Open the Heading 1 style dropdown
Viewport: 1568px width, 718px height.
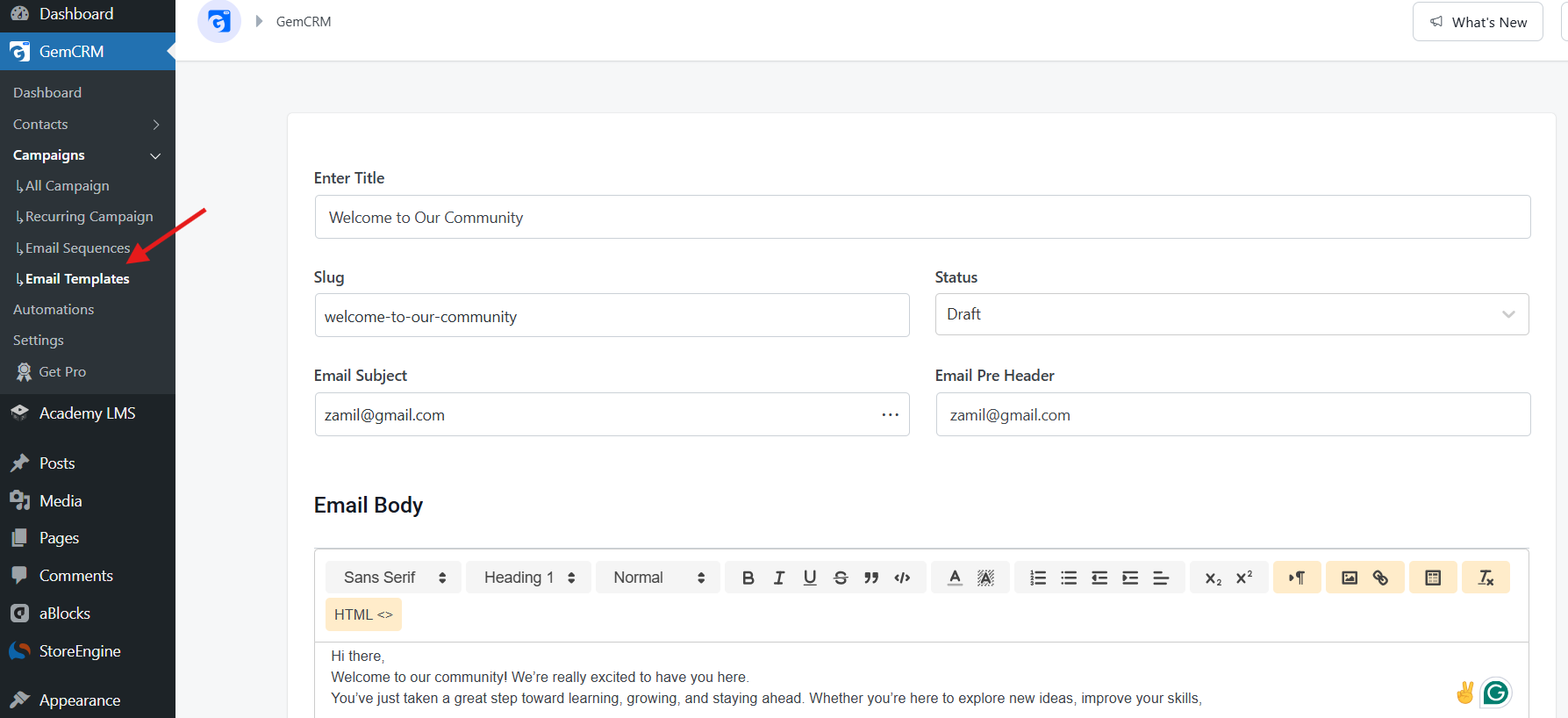(x=529, y=578)
